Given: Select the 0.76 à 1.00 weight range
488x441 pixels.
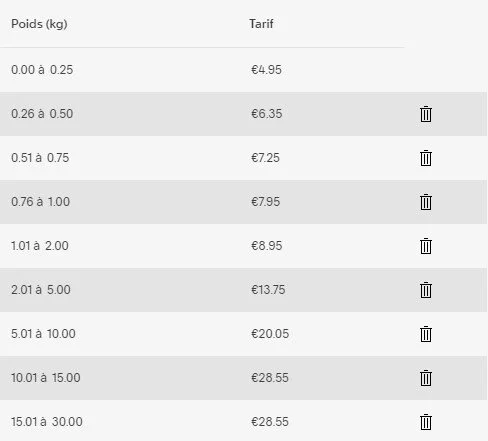Looking at the screenshot, I should click(x=41, y=202).
